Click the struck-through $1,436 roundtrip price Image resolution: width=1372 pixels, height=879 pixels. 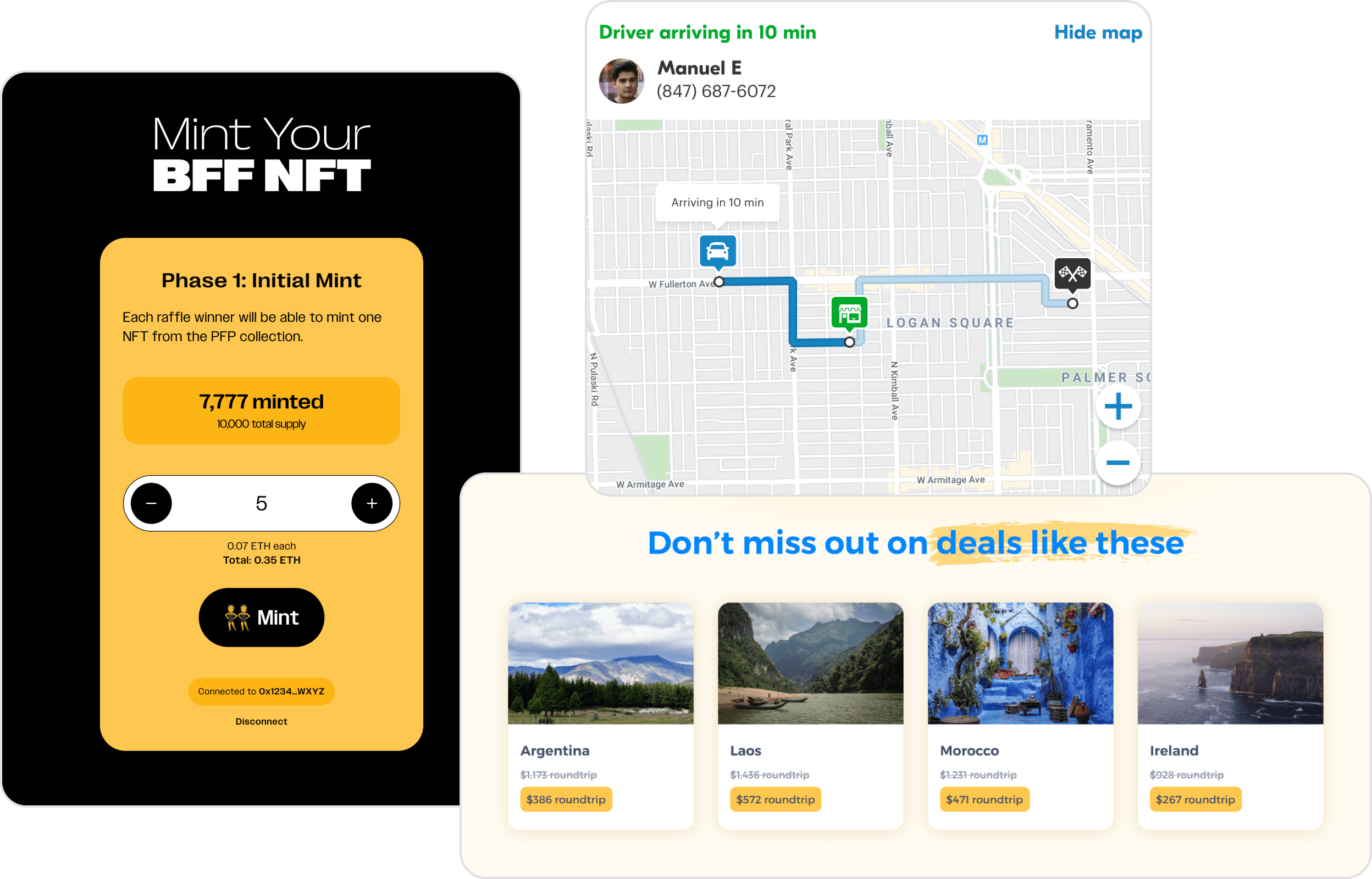(x=770, y=775)
